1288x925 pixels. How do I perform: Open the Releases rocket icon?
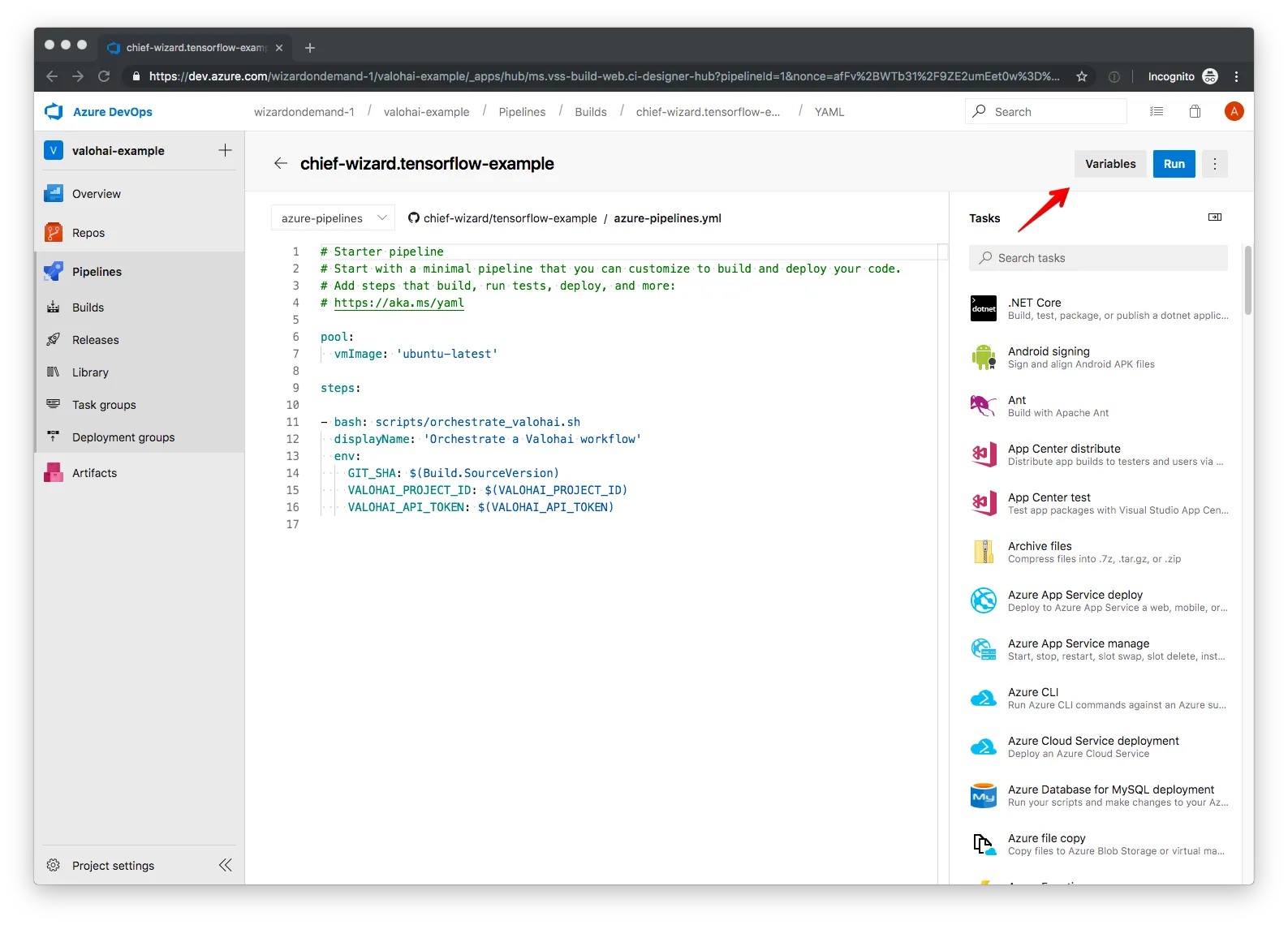pyautogui.click(x=54, y=340)
